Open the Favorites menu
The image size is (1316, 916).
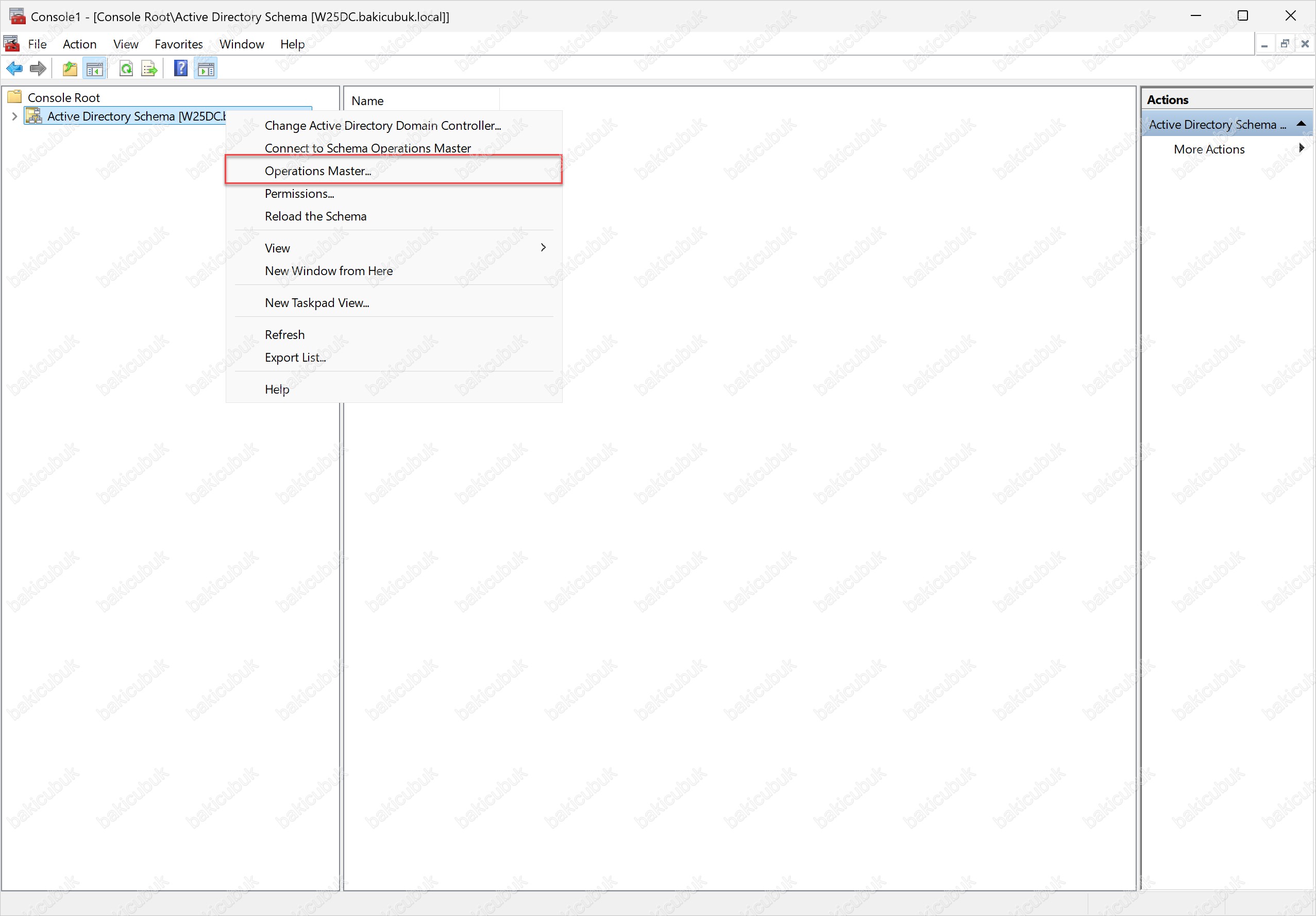tap(179, 44)
